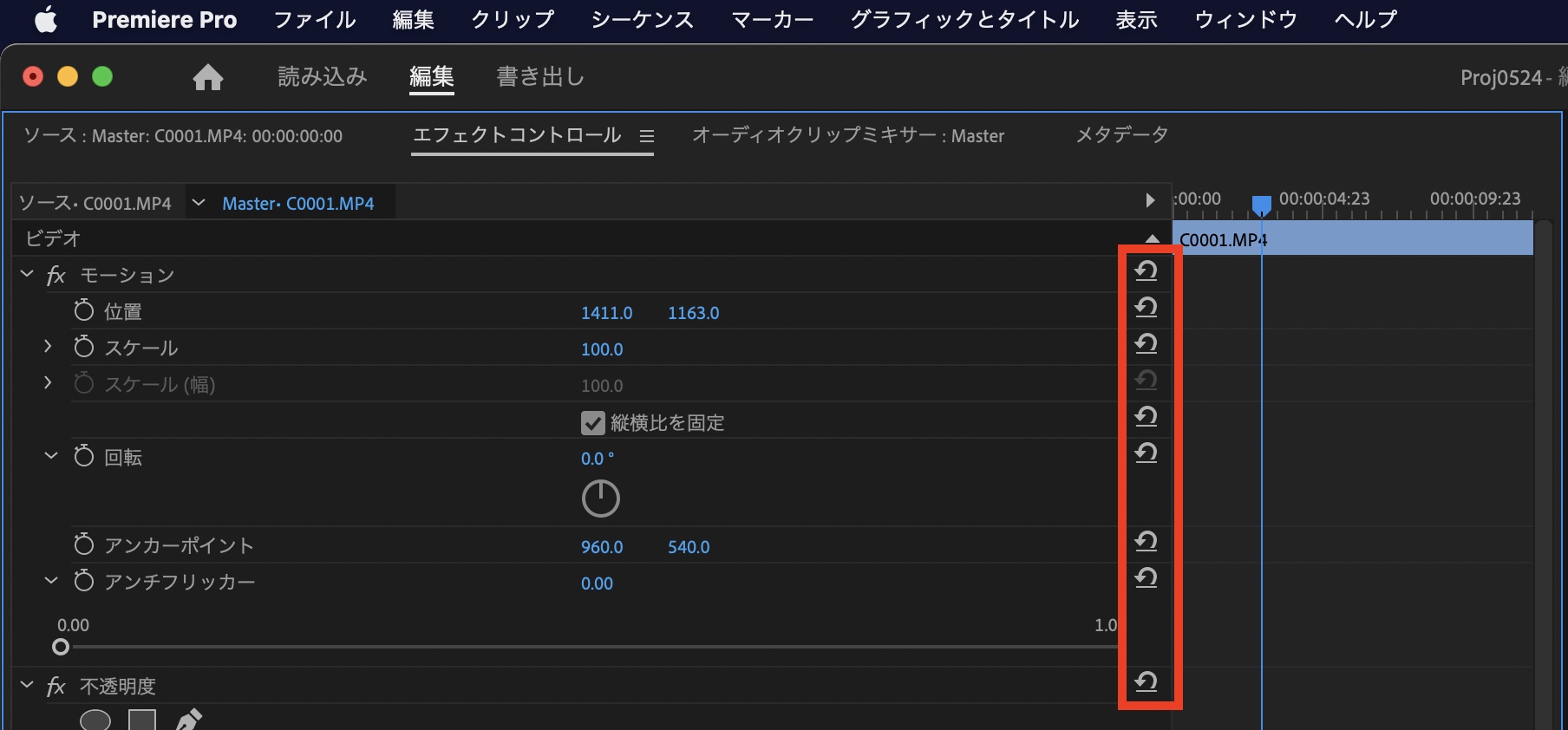This screenshot has width=1568, height=730.
Task: Open the エフェクトコントロール panel menu icon
Action: point(647,137)
